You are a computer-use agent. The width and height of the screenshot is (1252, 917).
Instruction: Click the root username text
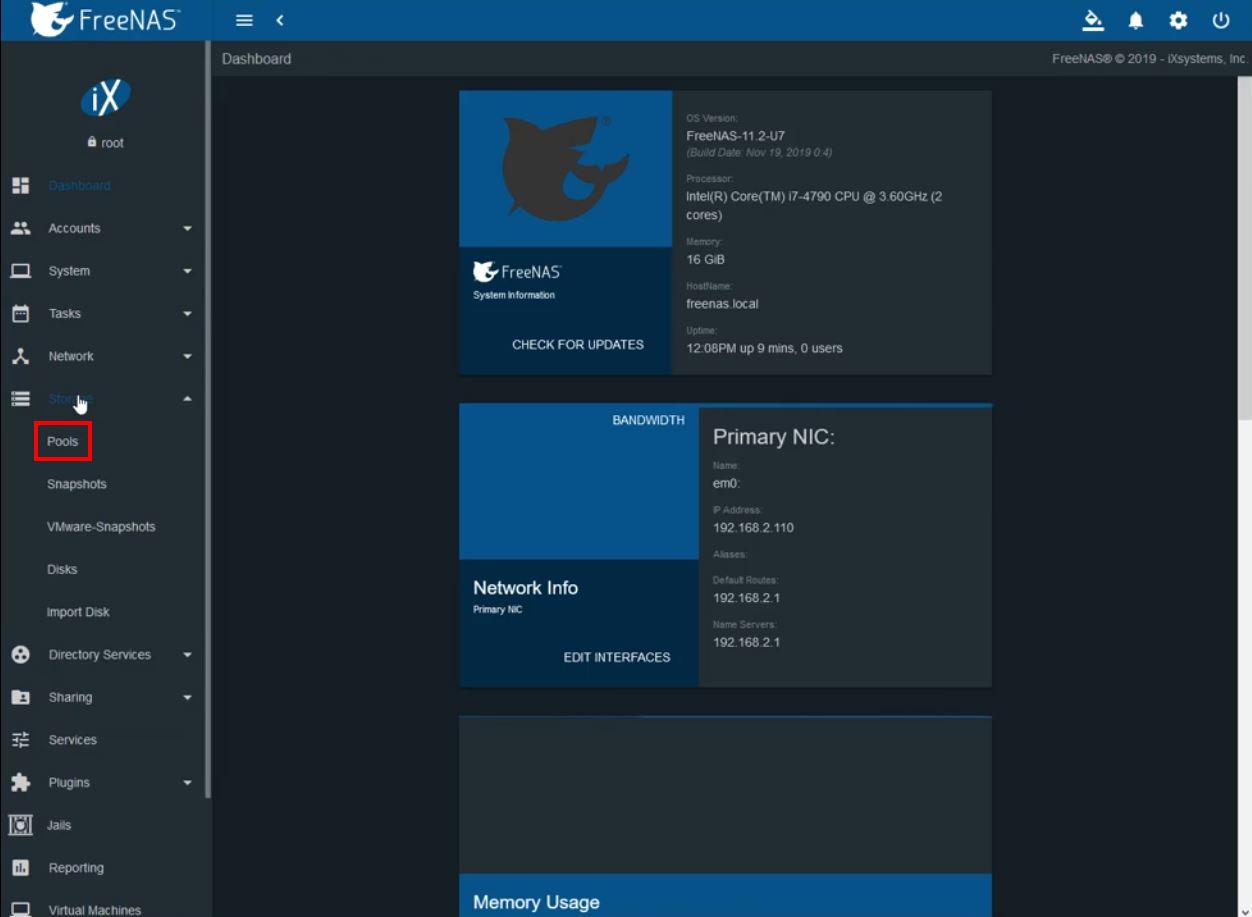point(113,143)
